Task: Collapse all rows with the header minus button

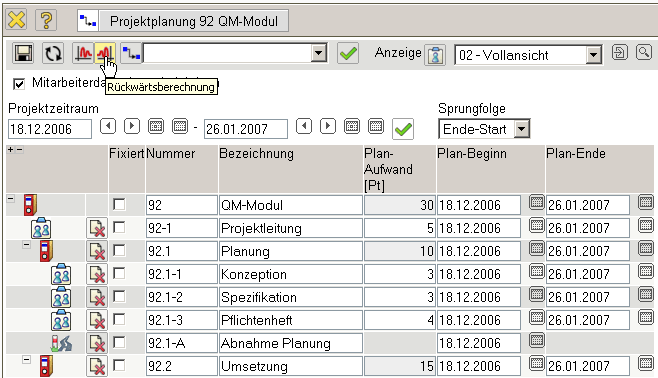Action: click(19, 150)
